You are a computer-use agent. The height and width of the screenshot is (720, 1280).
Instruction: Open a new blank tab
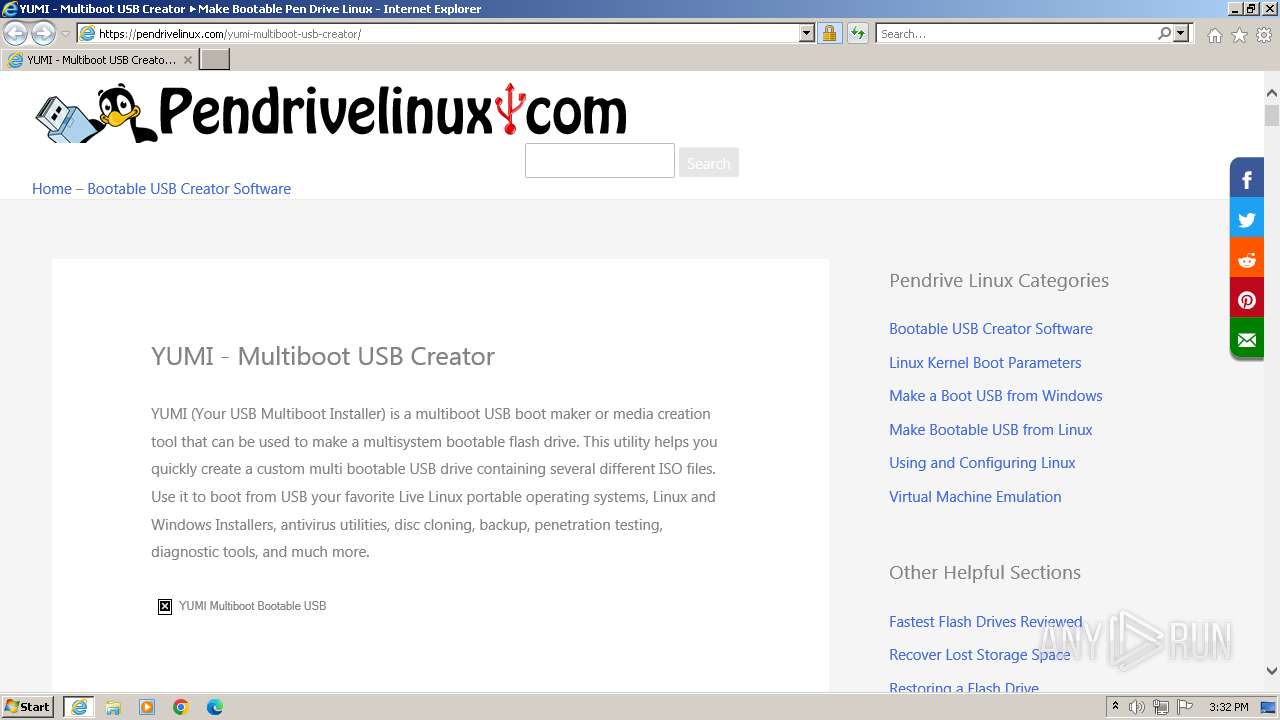coord(215,60)
